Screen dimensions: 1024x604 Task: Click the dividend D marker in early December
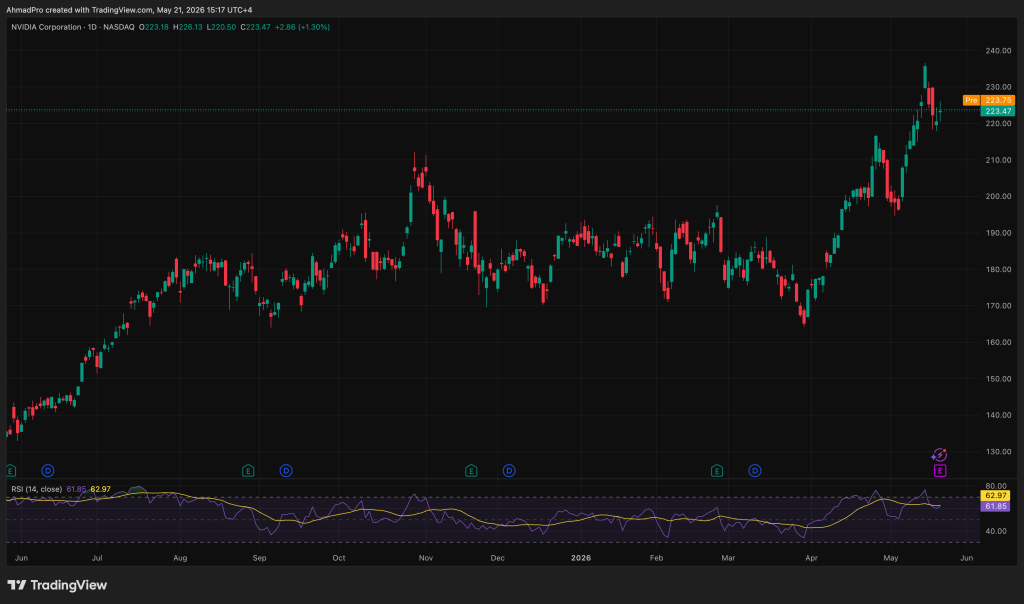pyautogui.click(x=509, y=471)
